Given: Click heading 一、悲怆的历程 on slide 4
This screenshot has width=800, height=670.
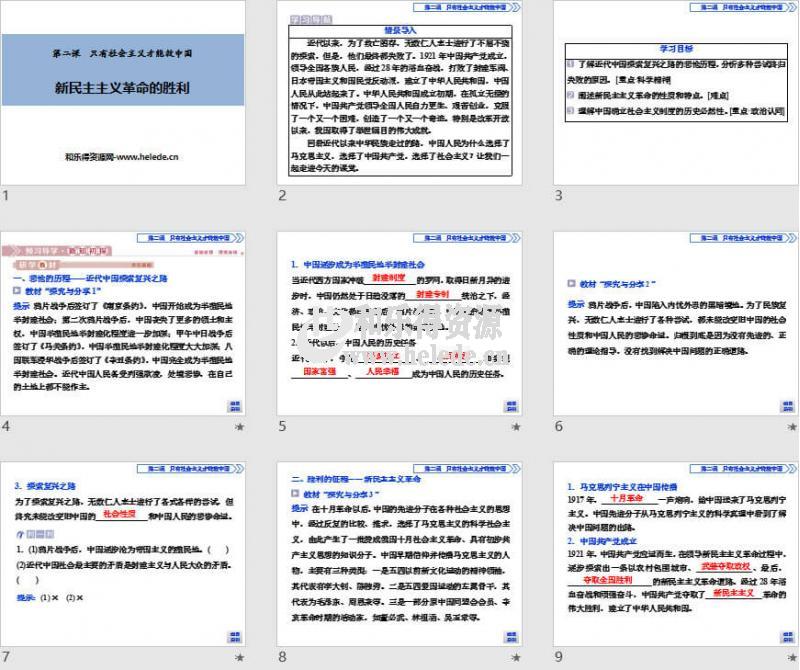Looking at the screenshot, I should (x=90, y=279).
